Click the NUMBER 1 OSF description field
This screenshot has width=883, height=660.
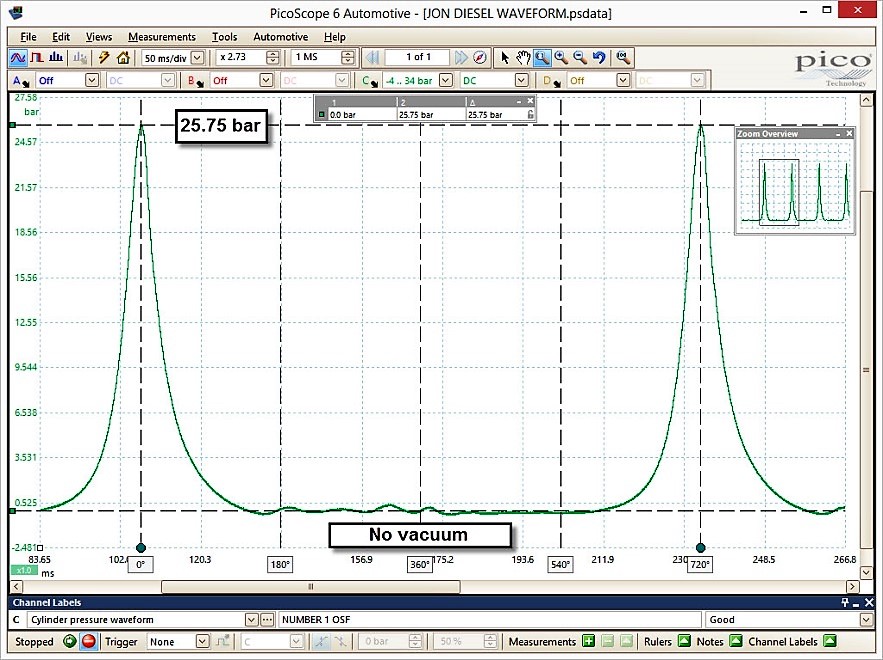click(x=490, y=619)
